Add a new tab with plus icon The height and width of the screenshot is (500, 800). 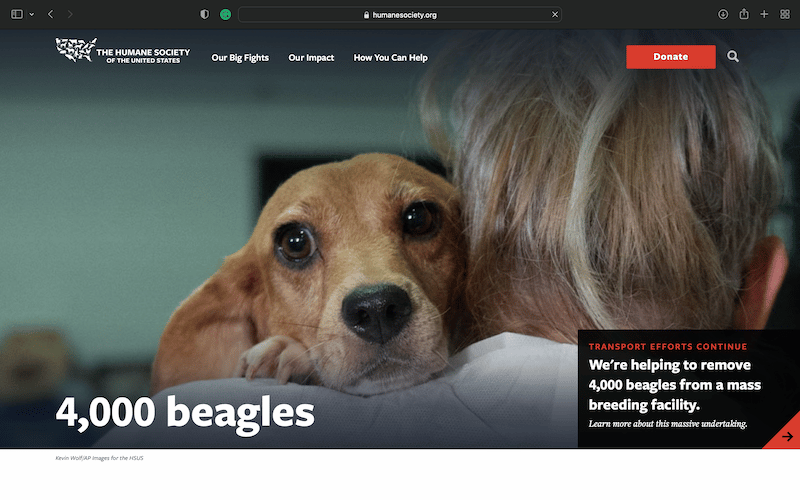tap(764, 14)
